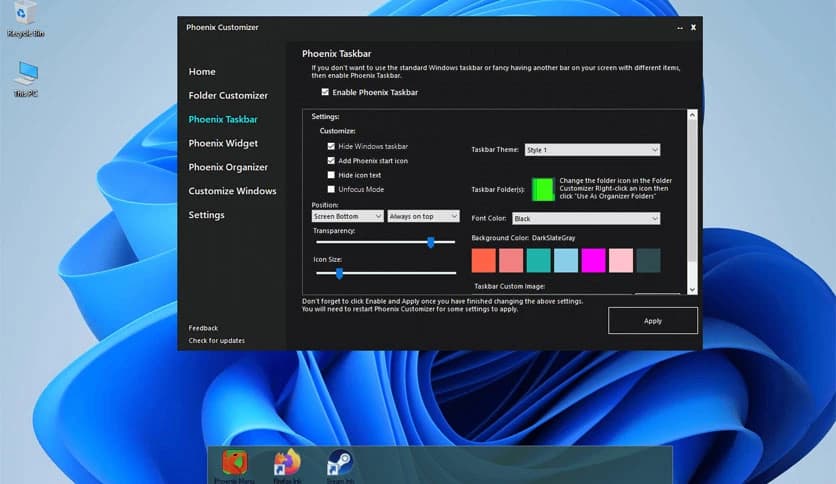
Task: Open Settings in the sidebar
Action: (206, 215)
